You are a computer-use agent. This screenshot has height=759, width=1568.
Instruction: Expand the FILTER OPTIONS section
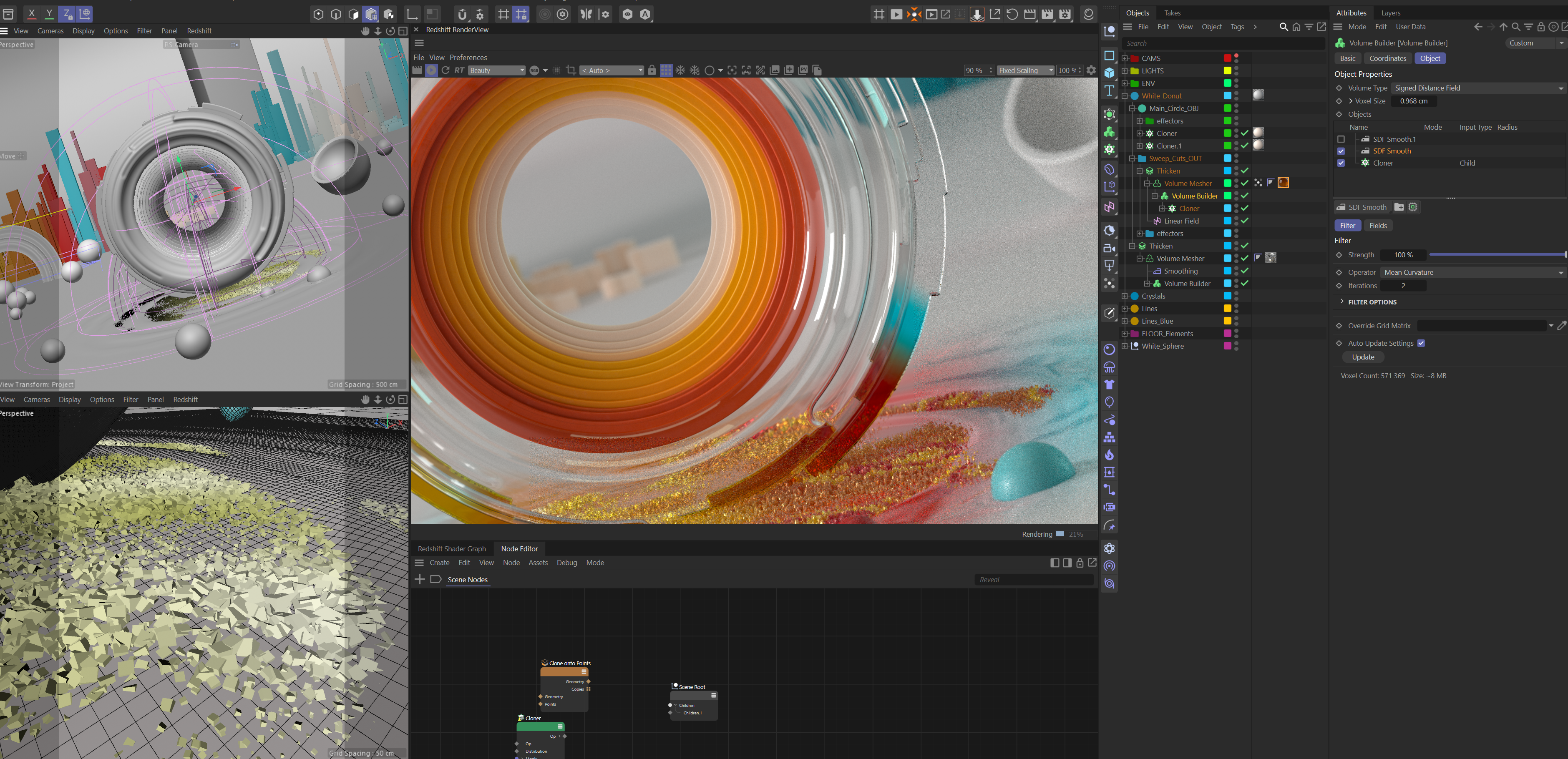point(1372,302)
